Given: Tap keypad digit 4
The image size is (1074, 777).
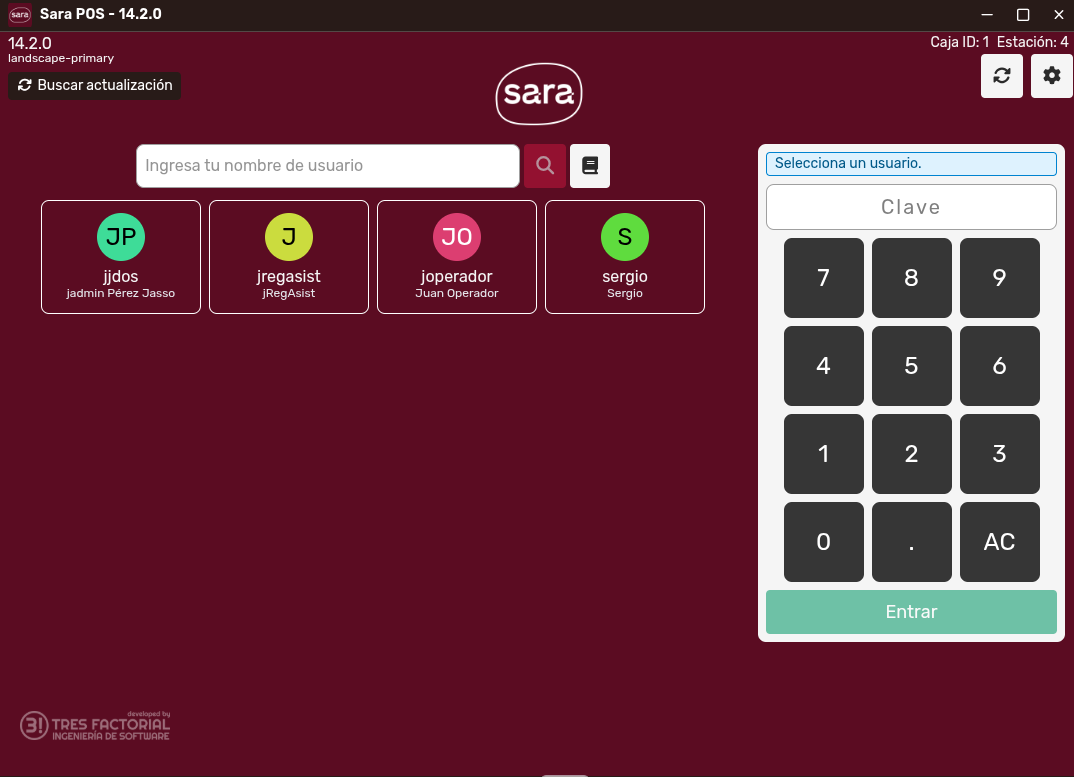Looking at the screenshot, I should pos(823,366).
